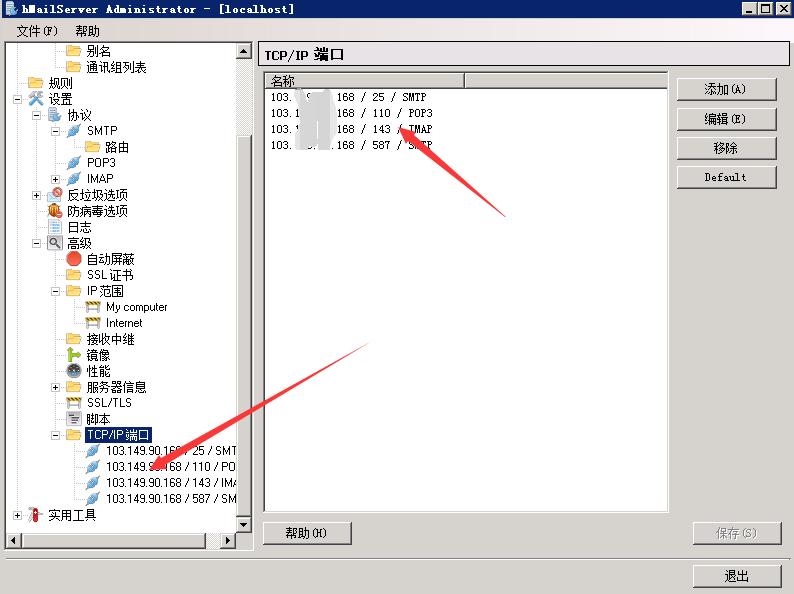Click the 路由 folder icon
The height and width of the screenshot is (594, 794).
(93, 147)
